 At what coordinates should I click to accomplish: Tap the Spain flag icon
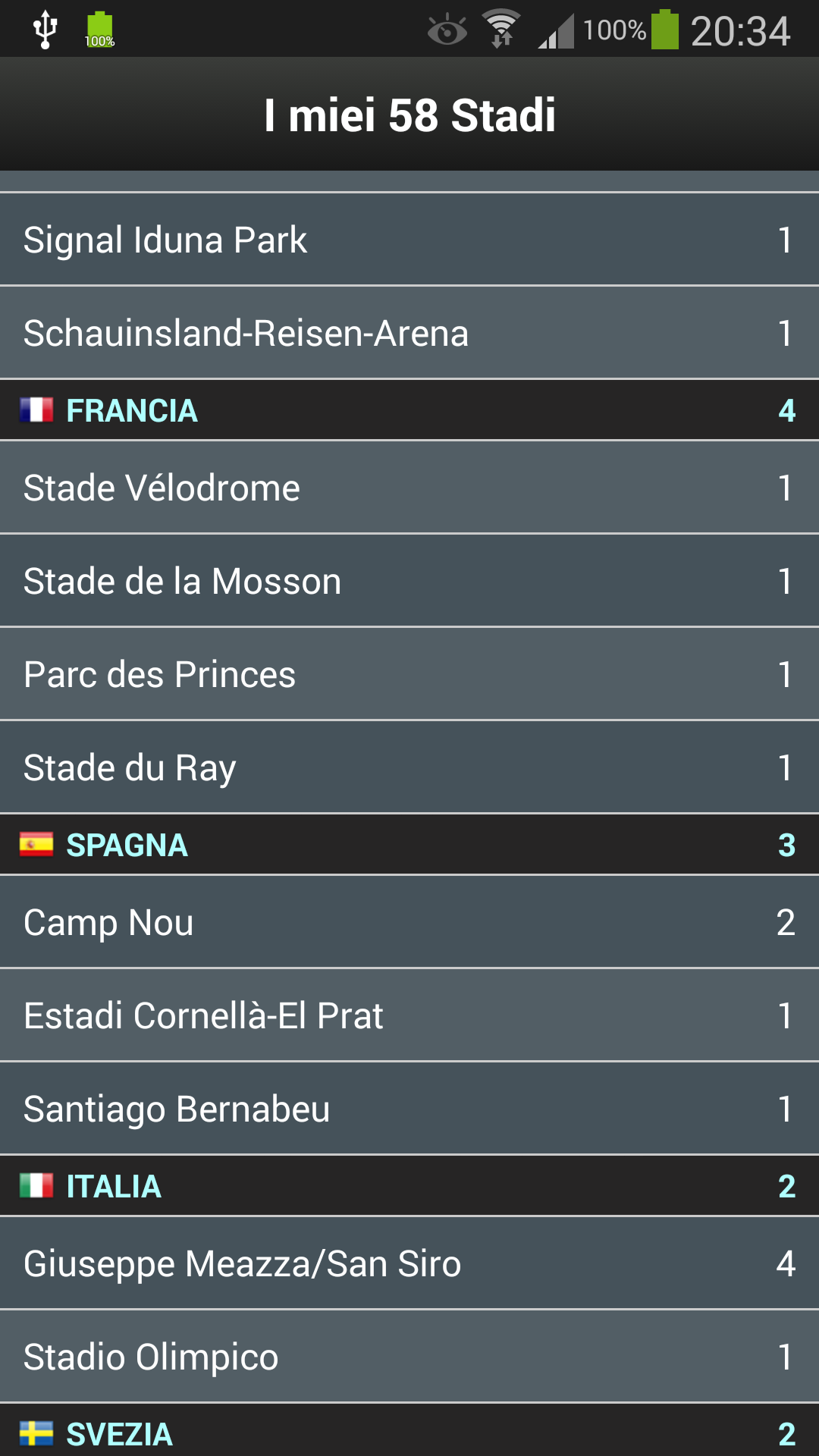pos(36,844)
